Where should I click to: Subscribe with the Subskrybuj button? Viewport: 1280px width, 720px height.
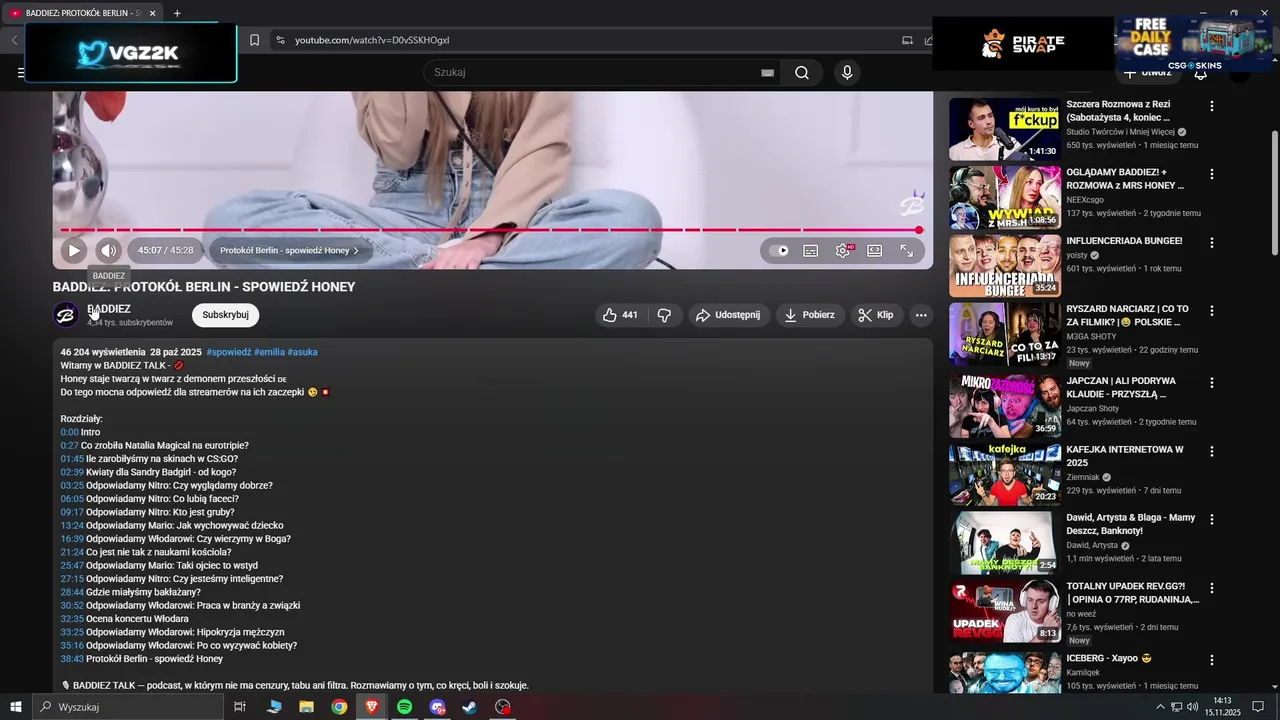point(225,315)
